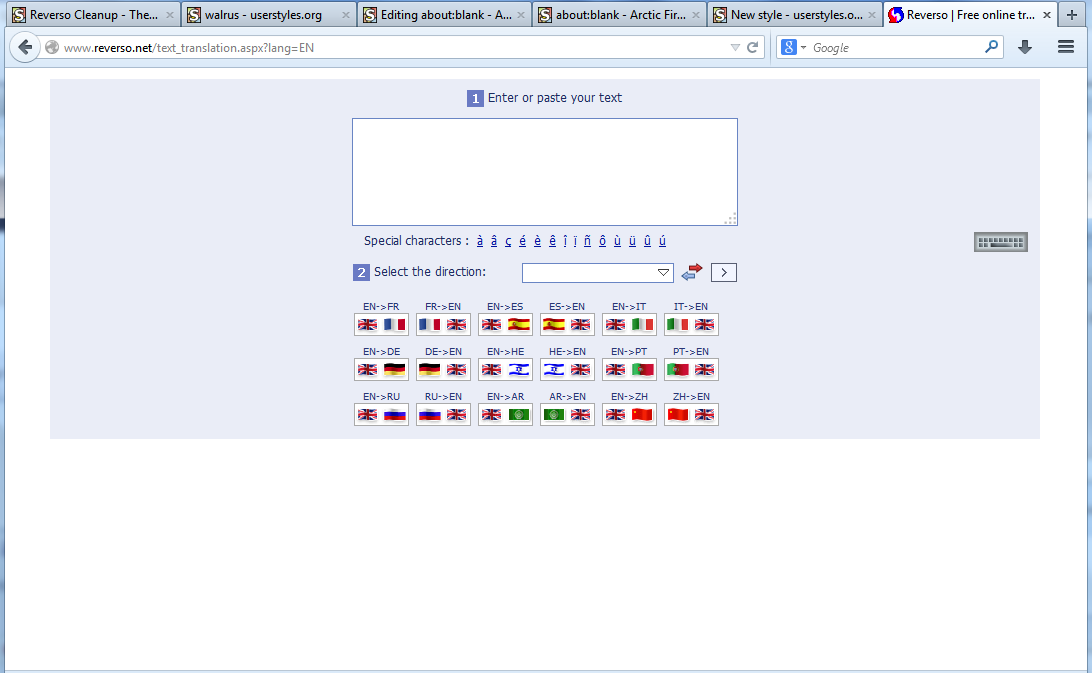This screenshot has width=1092, height=673.
Task: Select the EN->FR flag pair
Action: coord(381,325)
